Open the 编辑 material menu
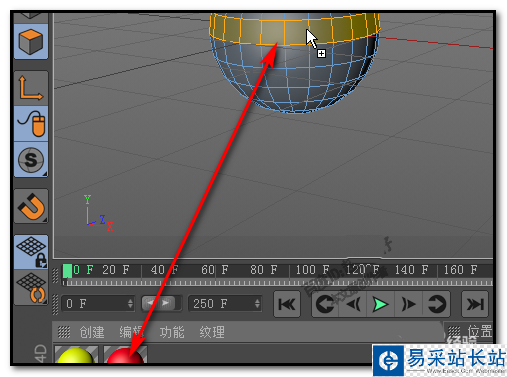 point(132,332)
